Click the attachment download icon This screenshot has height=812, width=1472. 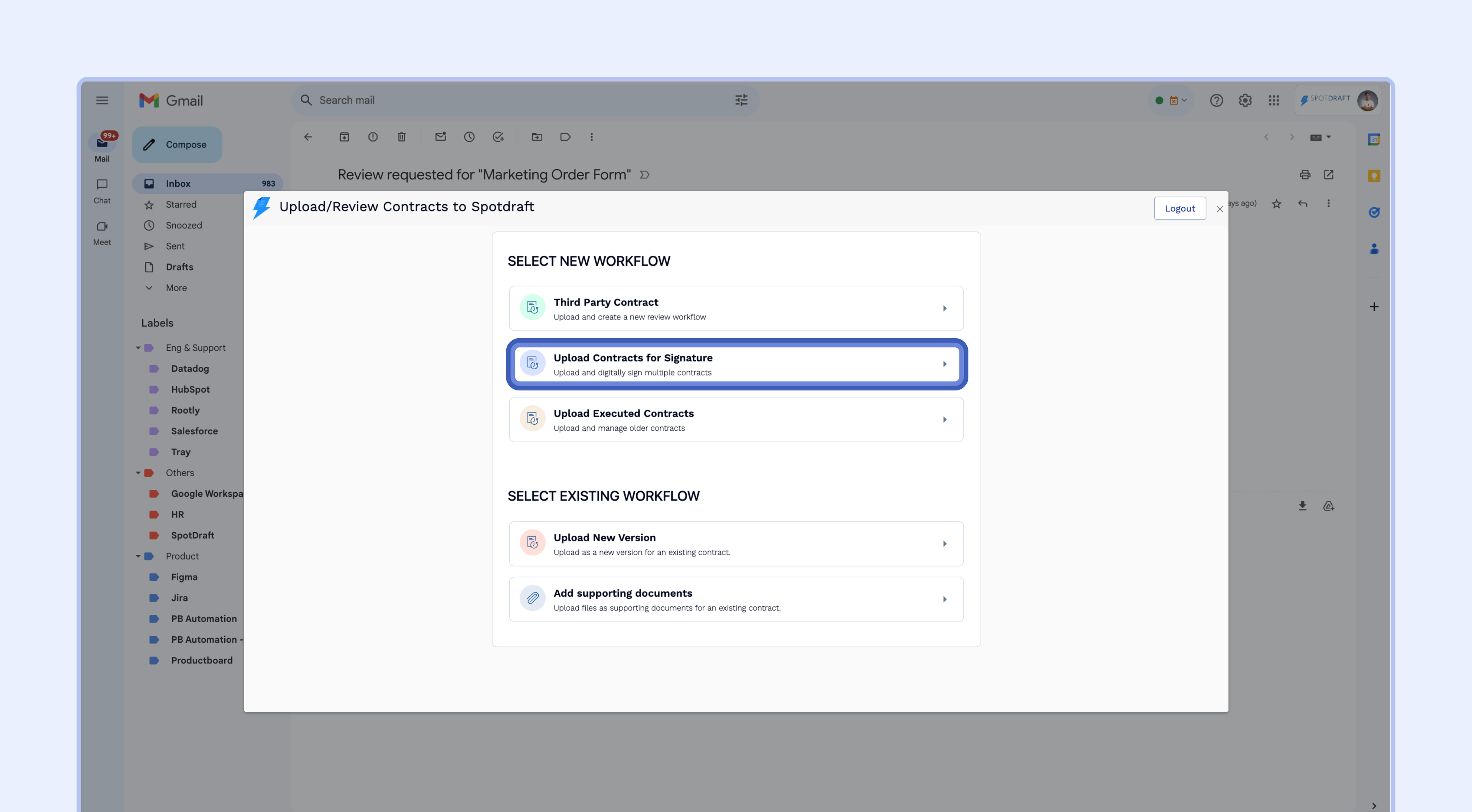coord(1302,506)
